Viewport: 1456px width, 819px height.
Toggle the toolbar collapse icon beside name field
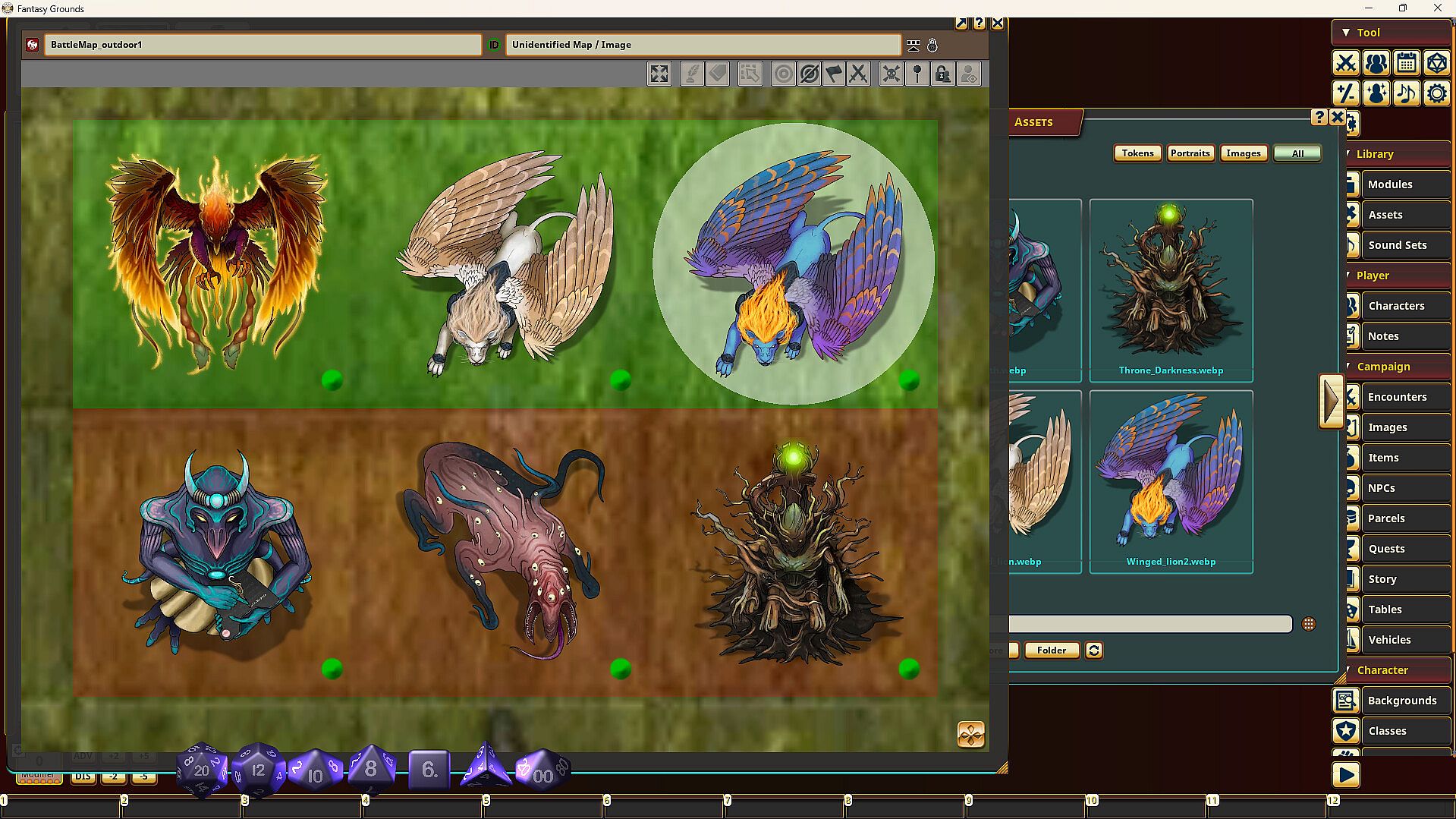[x=914, y=46]
